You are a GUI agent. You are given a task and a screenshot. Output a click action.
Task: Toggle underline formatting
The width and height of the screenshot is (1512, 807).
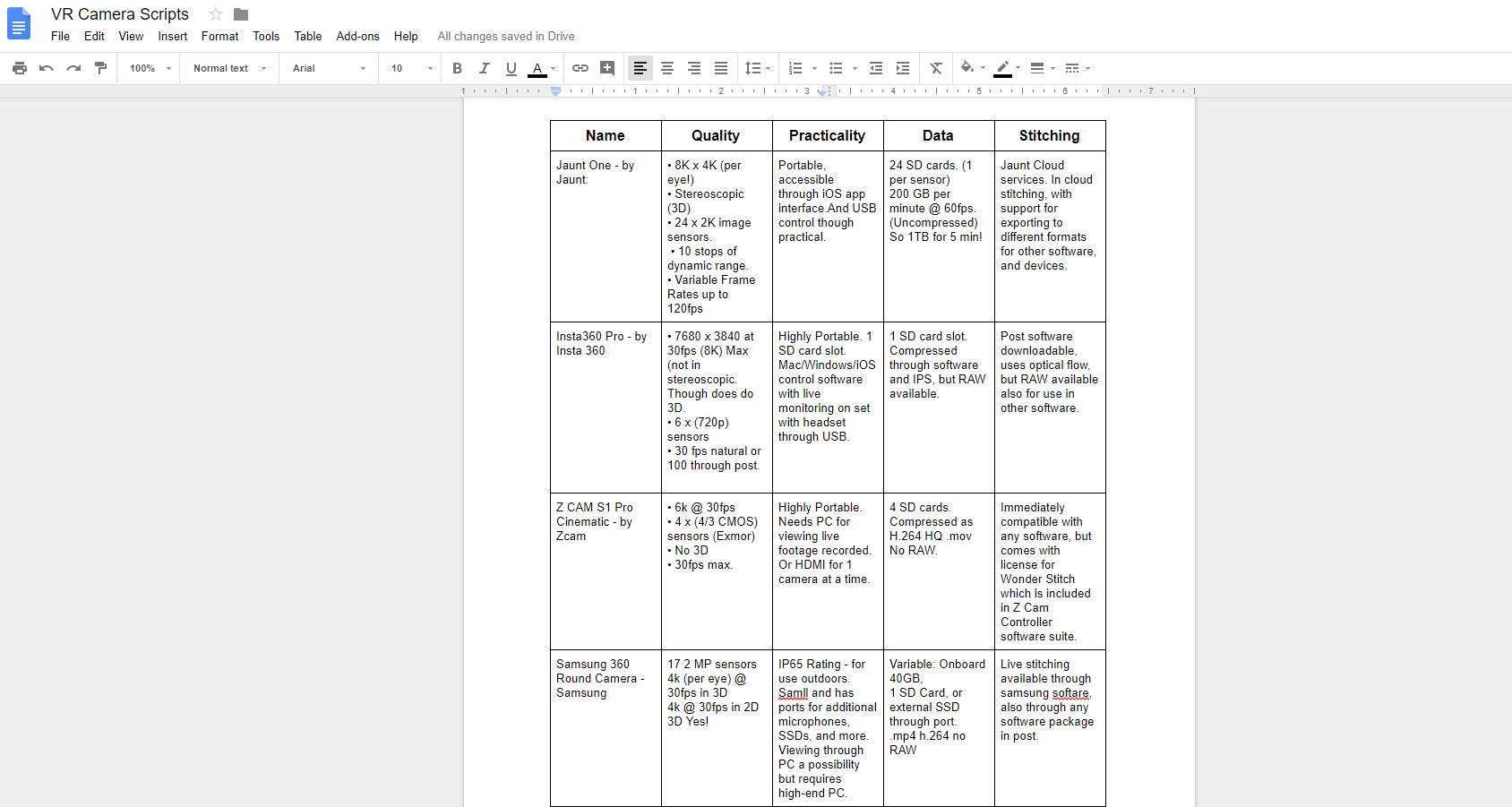[x=511, y=68]
